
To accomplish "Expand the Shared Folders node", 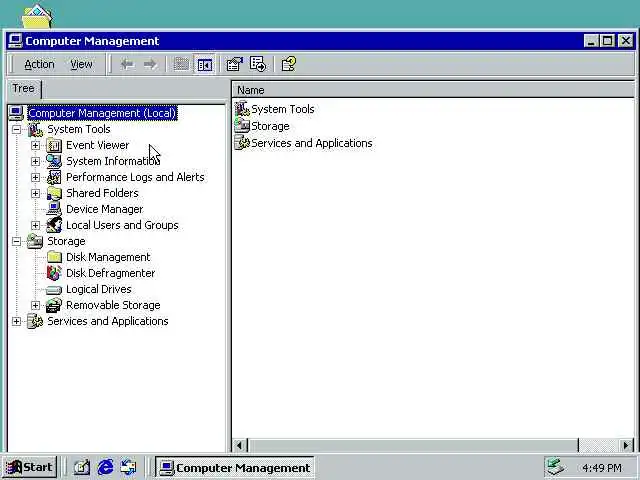I will [x=36, y=193].
